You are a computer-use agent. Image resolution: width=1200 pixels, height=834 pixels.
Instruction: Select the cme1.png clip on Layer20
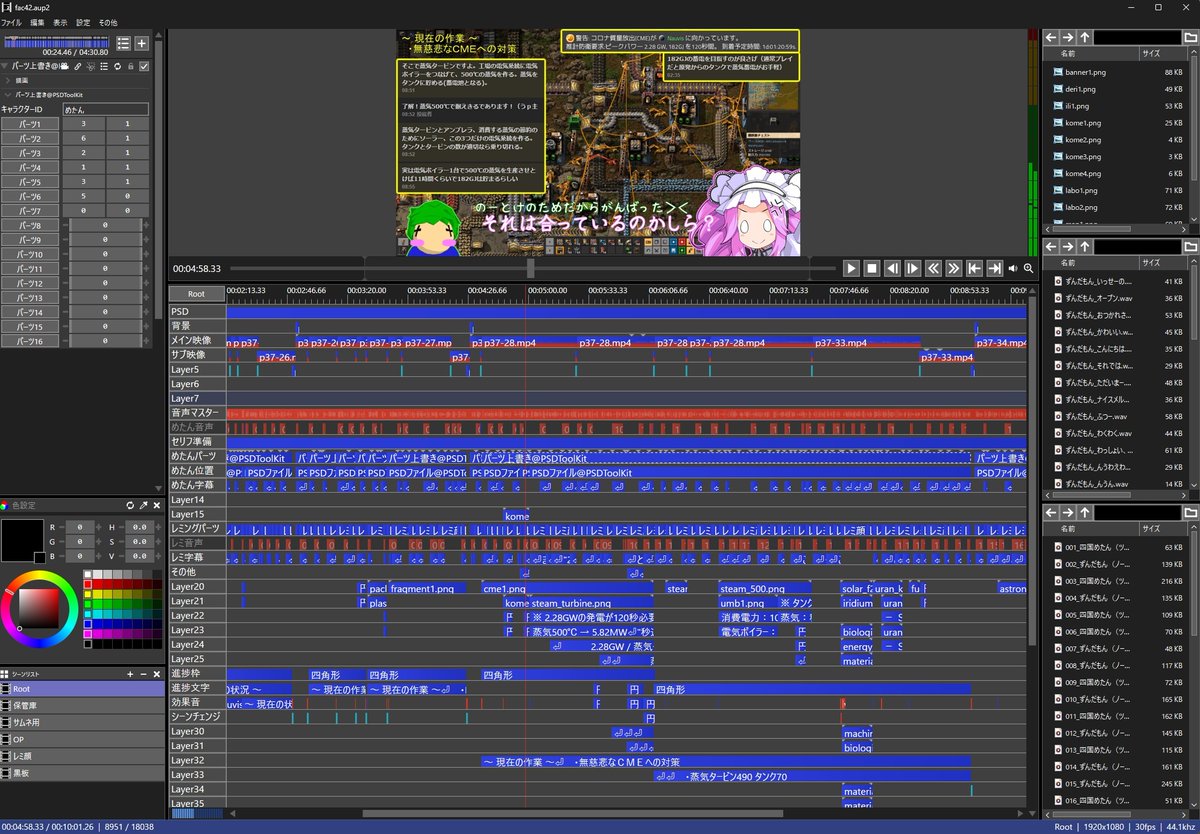pyautogui.click(x=567, y=588)
